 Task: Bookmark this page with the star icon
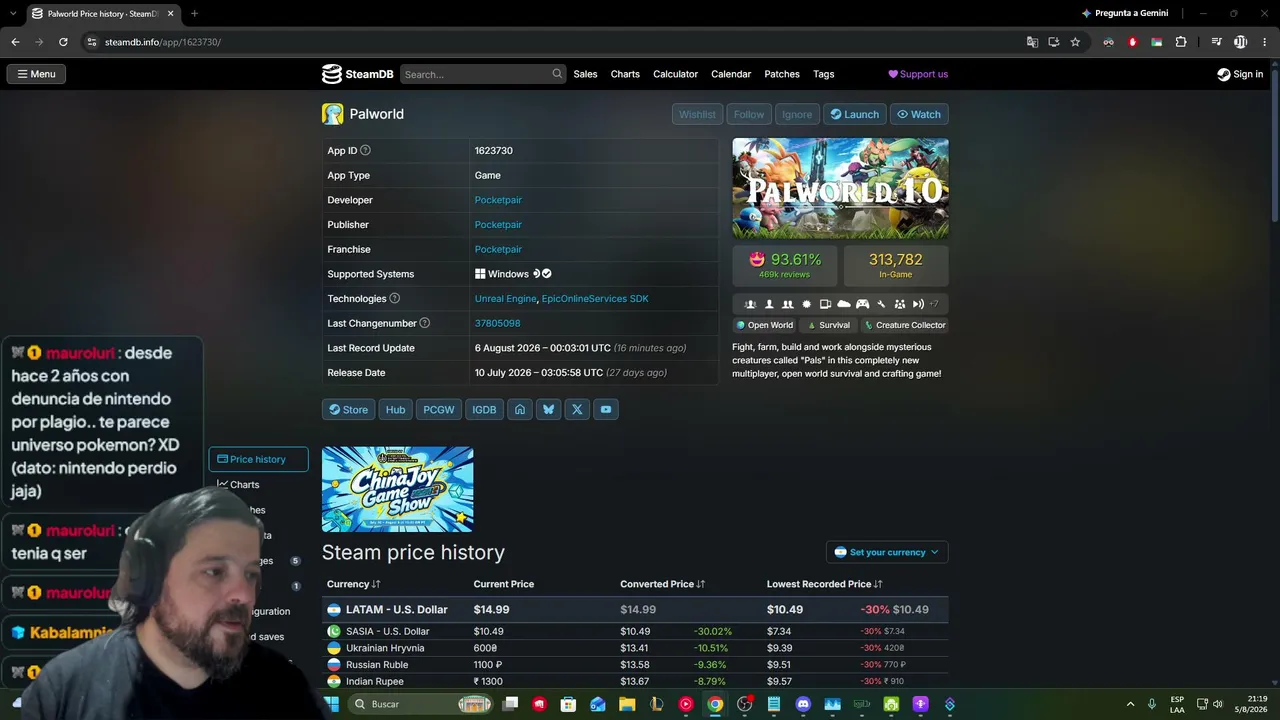(x=1075, y=42)
